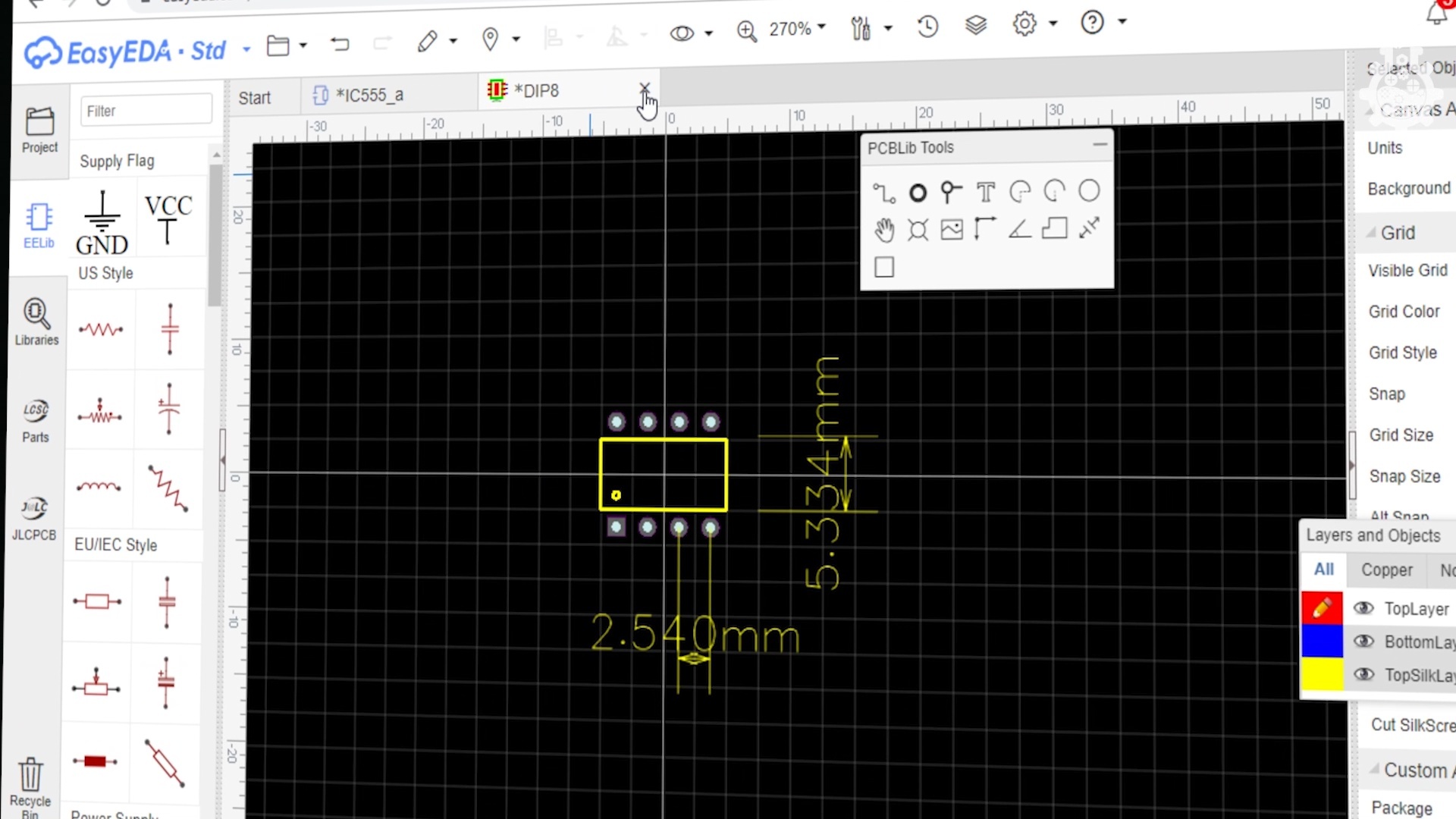
Task: Click the All layers filter button
Action: coord(1324,570)
